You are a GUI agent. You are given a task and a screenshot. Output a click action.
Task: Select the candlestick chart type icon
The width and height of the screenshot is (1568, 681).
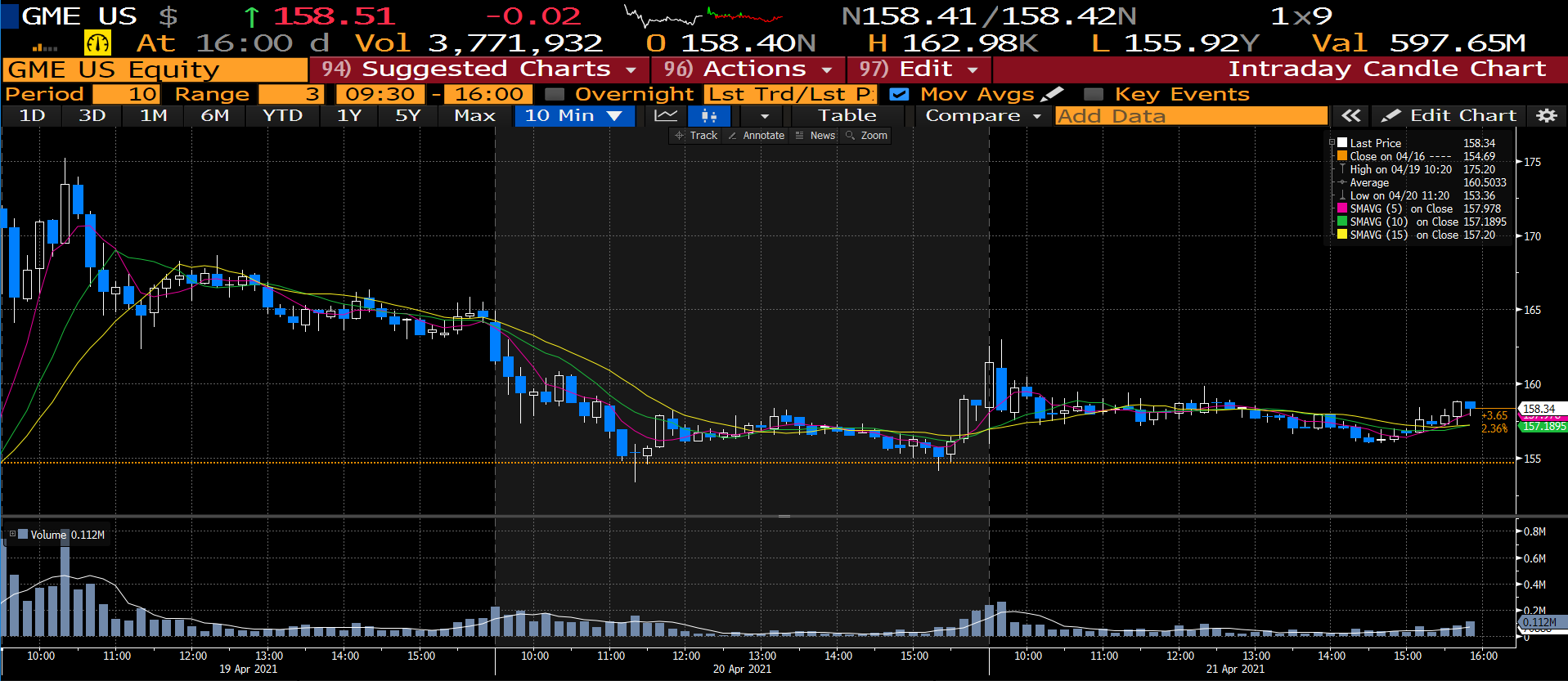pyautogui.click(x=708, y=116)
